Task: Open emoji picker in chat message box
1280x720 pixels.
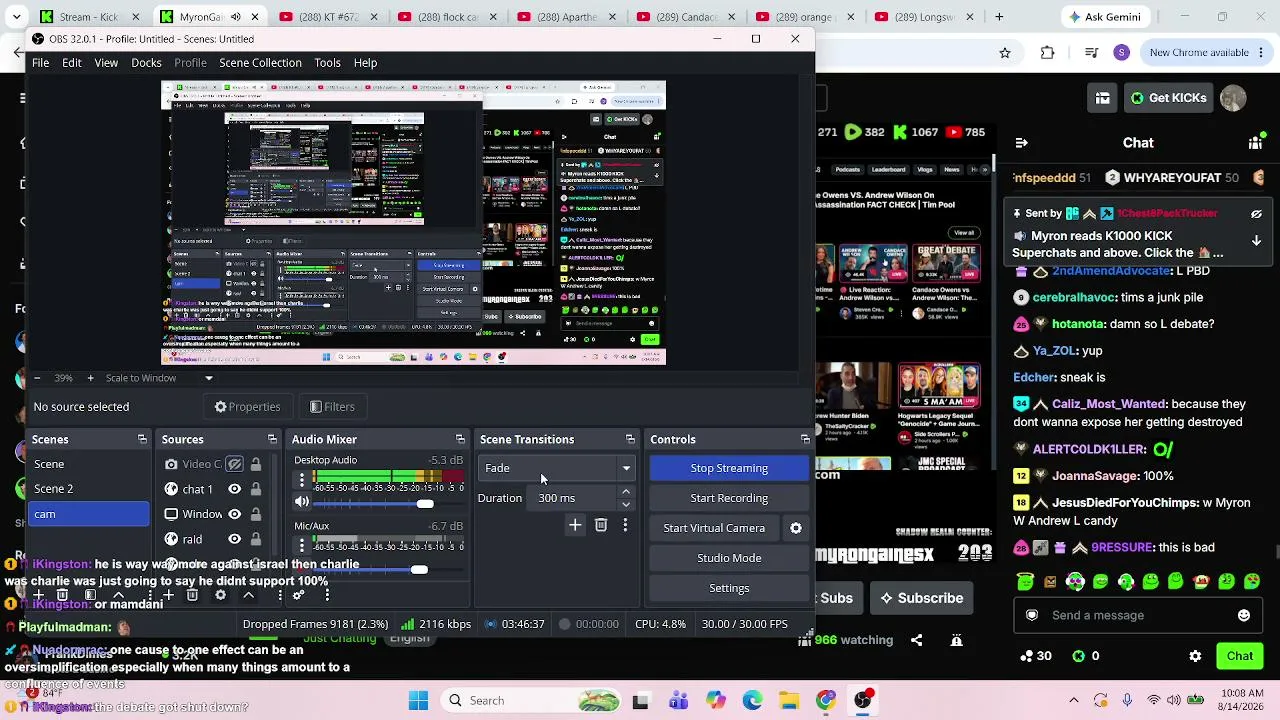Action: pos(1244,615)
